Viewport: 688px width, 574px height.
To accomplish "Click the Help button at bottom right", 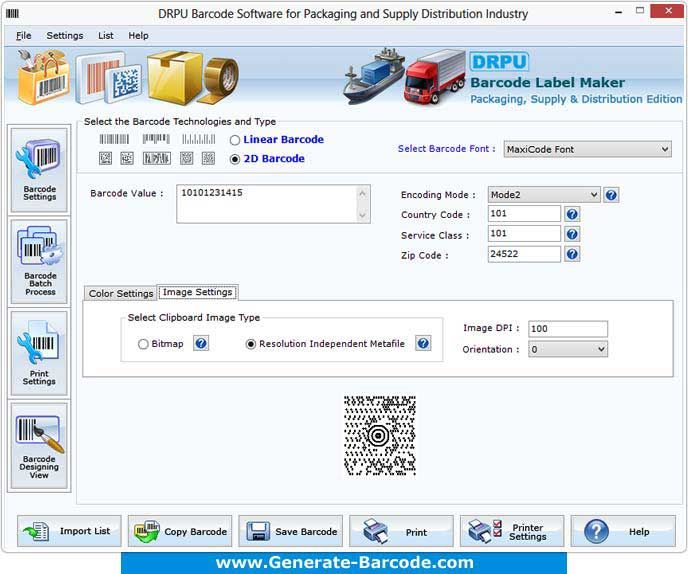I will coord(623,531).
